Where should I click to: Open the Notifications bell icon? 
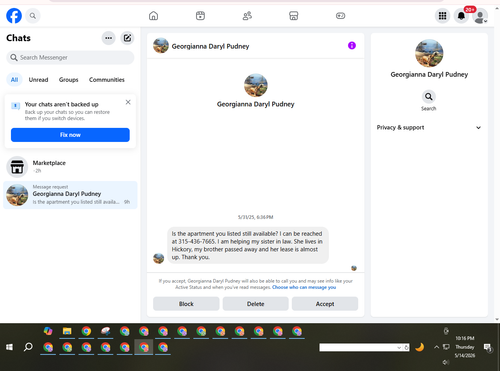[461, 16]
